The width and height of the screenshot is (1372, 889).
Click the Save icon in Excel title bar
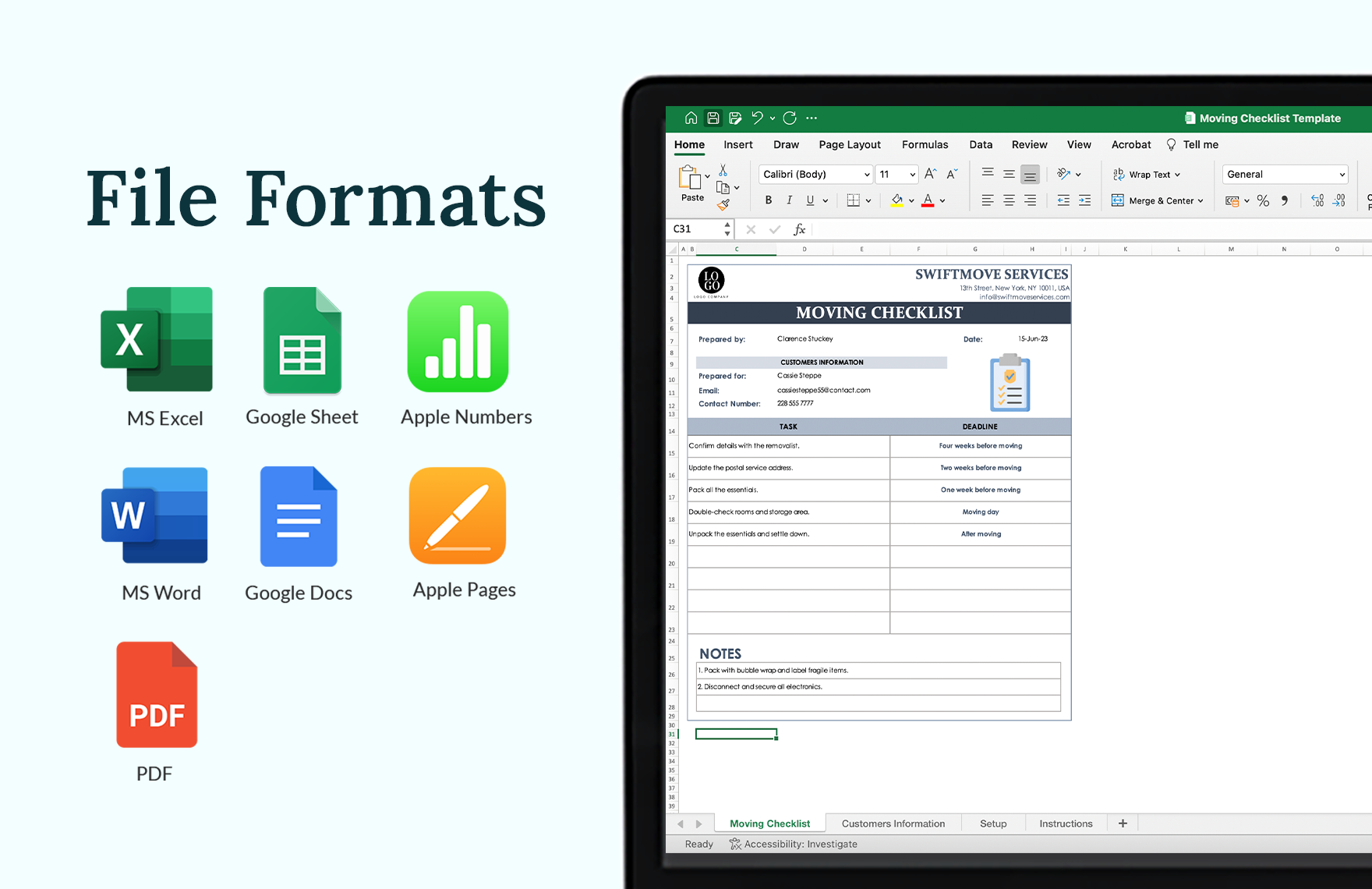(713, 118)
